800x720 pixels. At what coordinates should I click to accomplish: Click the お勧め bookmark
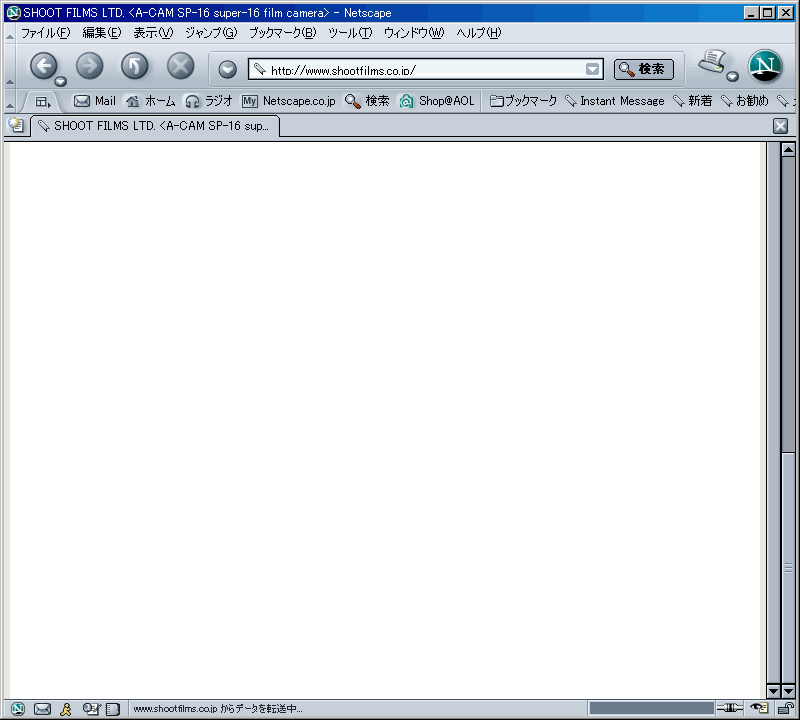pyautogui.click(x=744, y=101)
